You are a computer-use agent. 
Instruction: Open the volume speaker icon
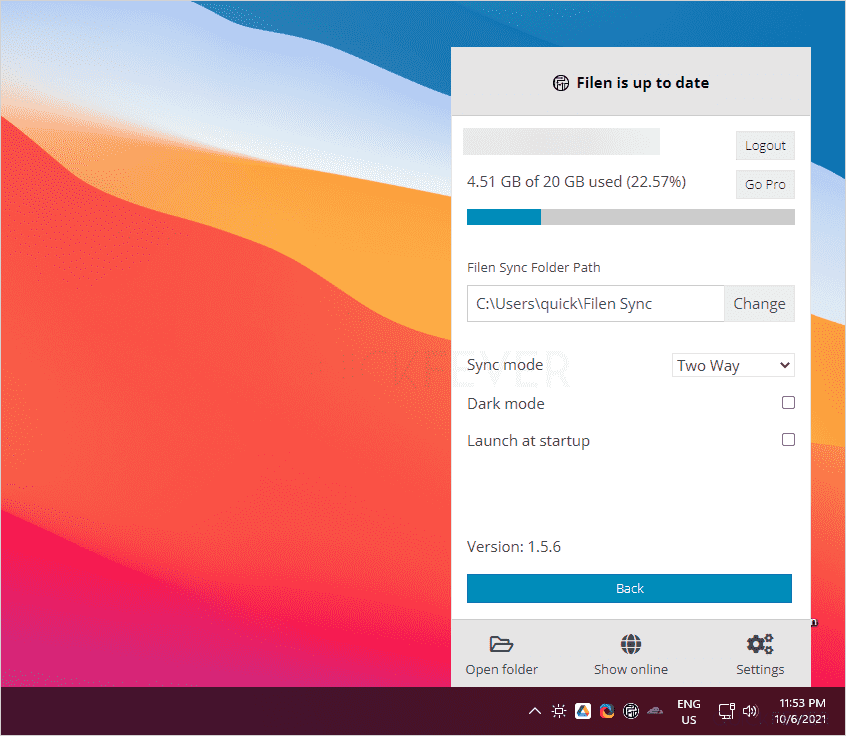coord(750,711)
